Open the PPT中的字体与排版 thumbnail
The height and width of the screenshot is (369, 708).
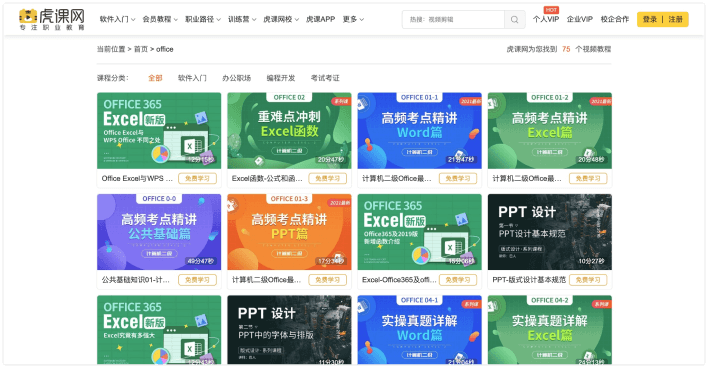(x=289, y=330)
